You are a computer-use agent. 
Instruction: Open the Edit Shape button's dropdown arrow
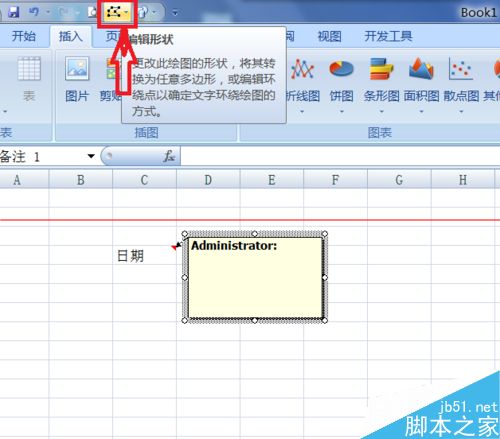[x=126, y=13]
